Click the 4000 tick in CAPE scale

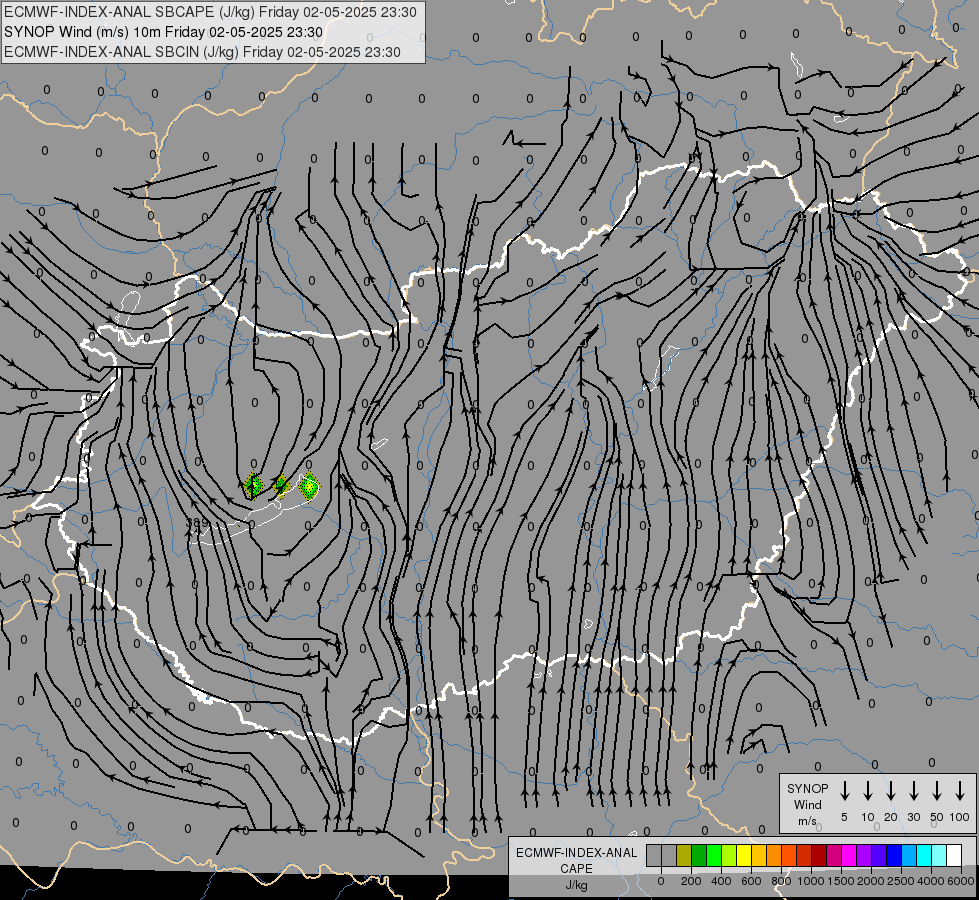pos(931,881)
